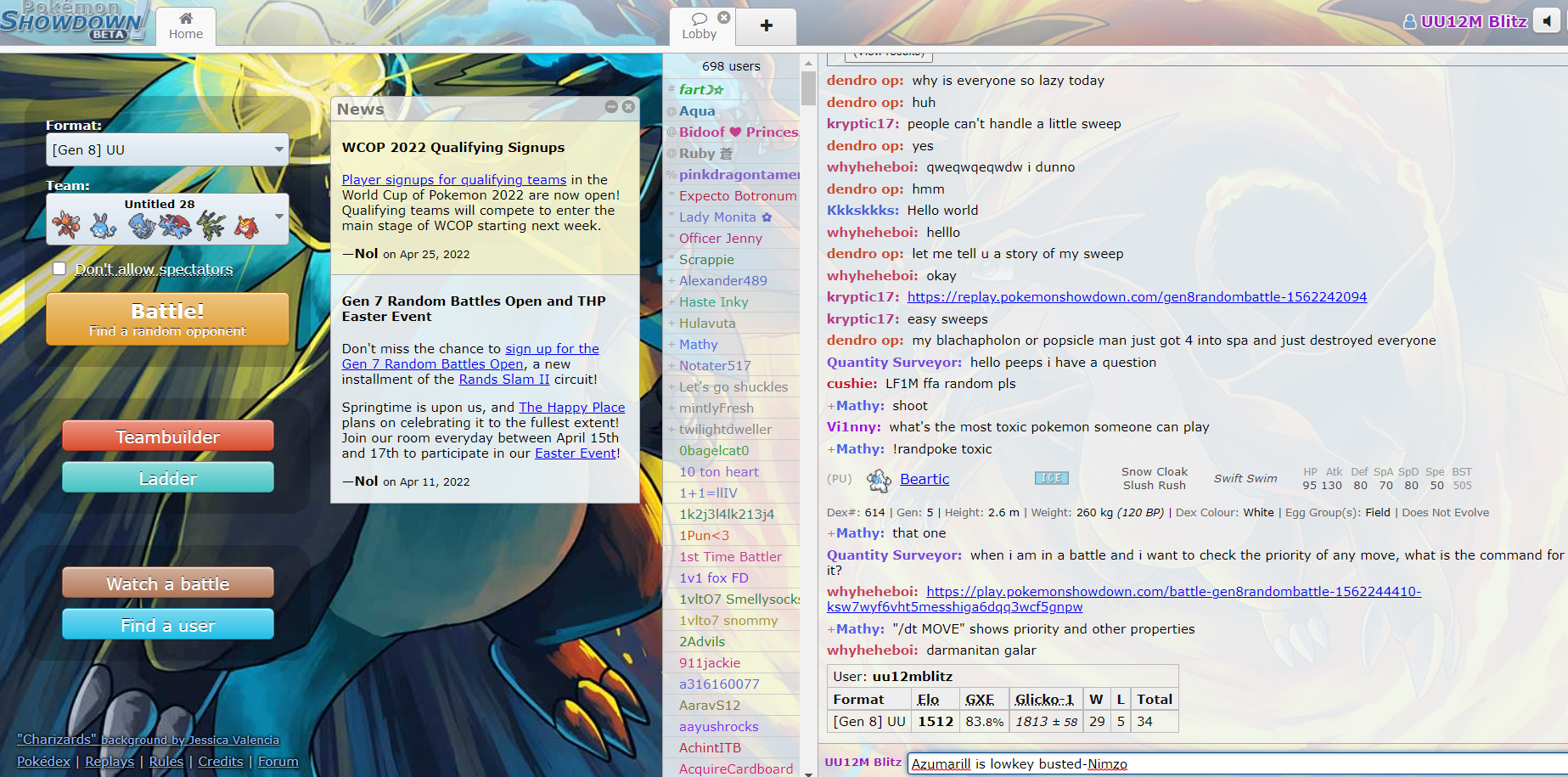Open the Replays footer link
The width and height of the screenshot is (1568, 777).
point(110,762)
